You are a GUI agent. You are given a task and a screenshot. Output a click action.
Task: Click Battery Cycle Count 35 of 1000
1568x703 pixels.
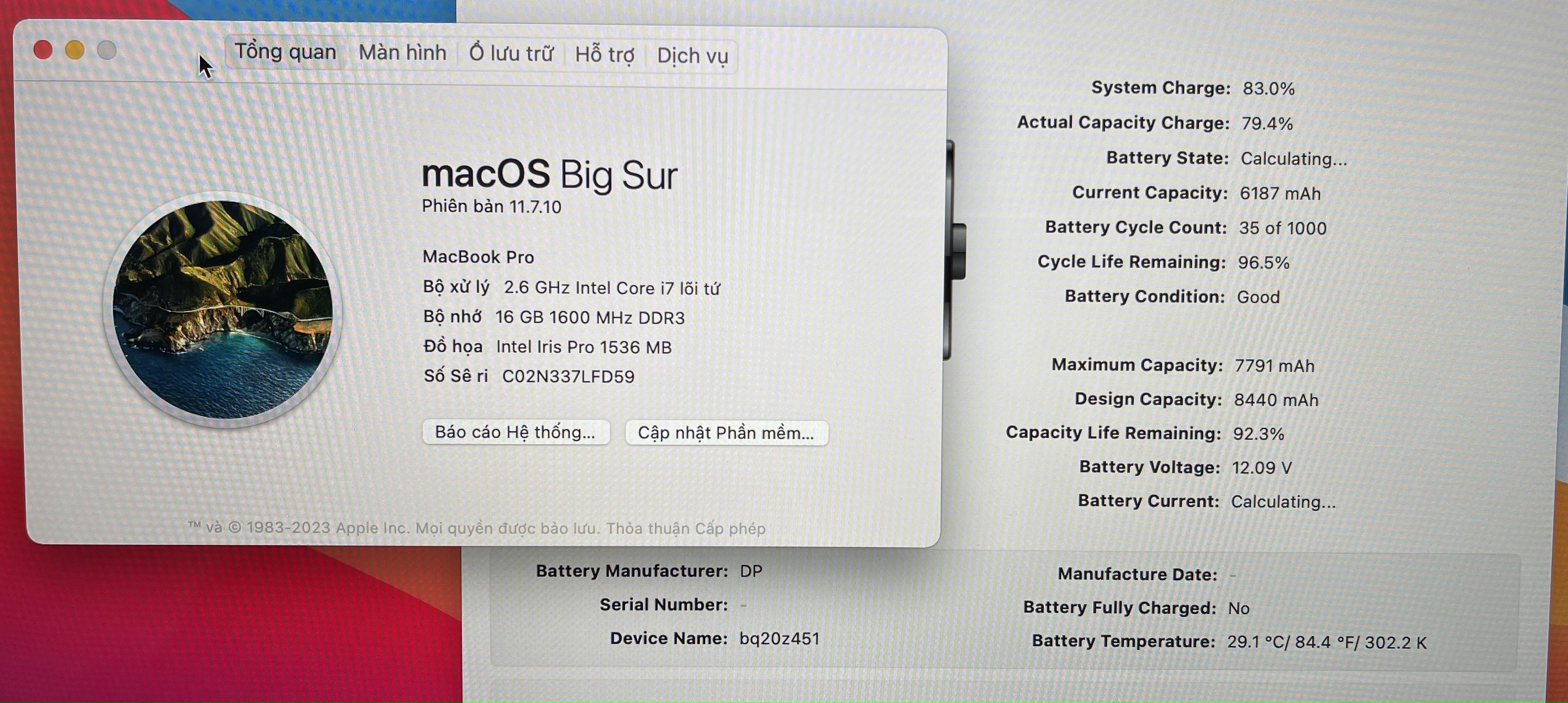click(1282, 228)
